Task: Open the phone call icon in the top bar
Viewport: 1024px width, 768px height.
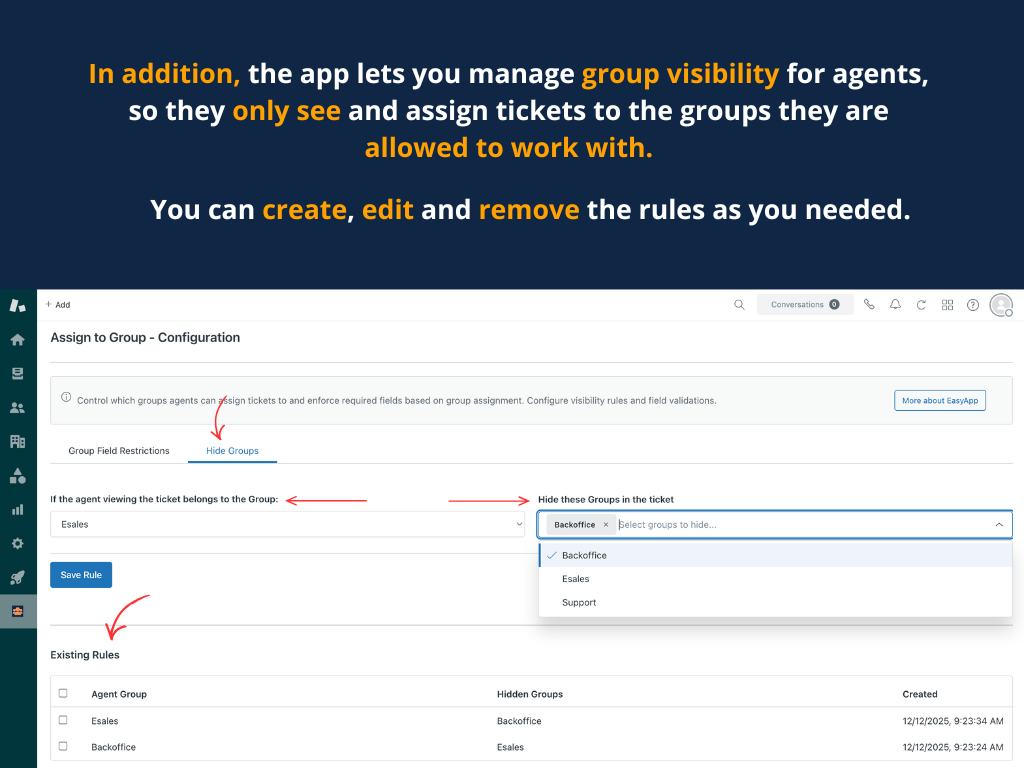Action: coord(869,304)
